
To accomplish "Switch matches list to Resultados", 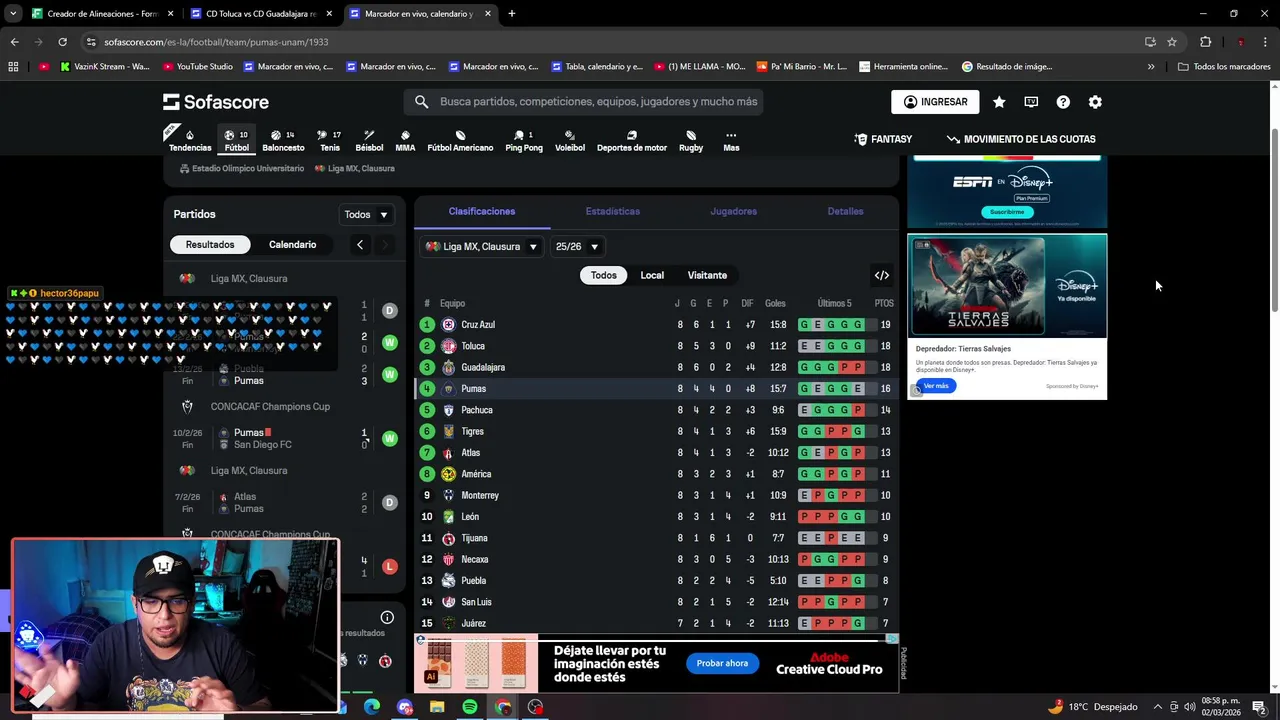I will [210, 245].
